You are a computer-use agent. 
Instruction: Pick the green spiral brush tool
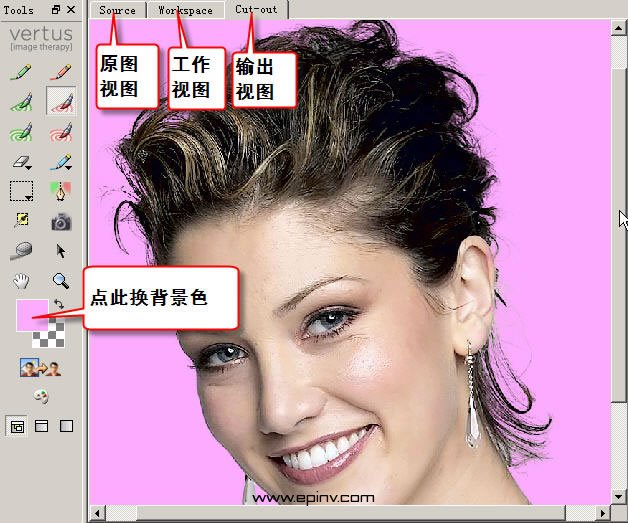[22, 131]
